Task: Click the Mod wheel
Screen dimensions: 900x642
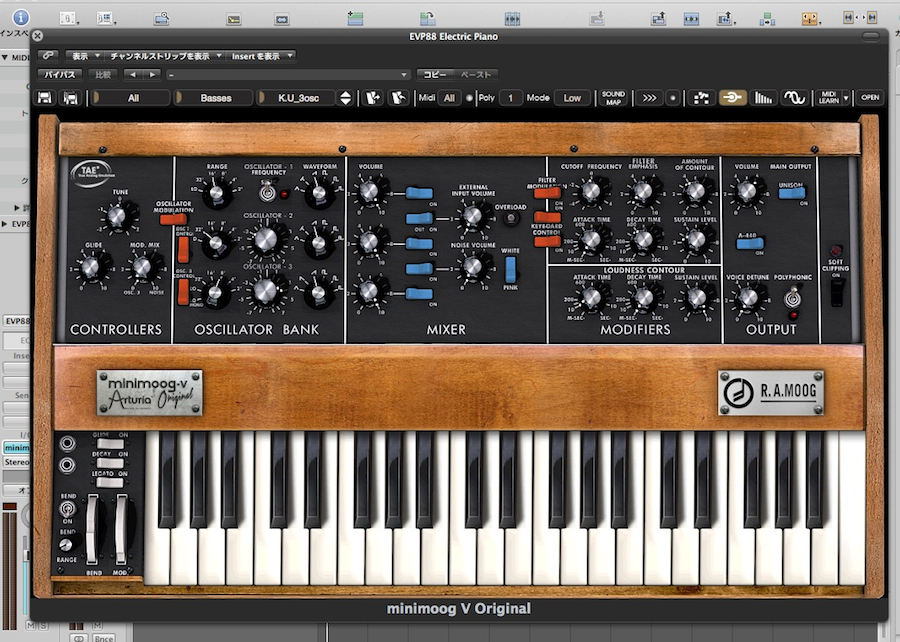Action: click(x=121, y=530)
